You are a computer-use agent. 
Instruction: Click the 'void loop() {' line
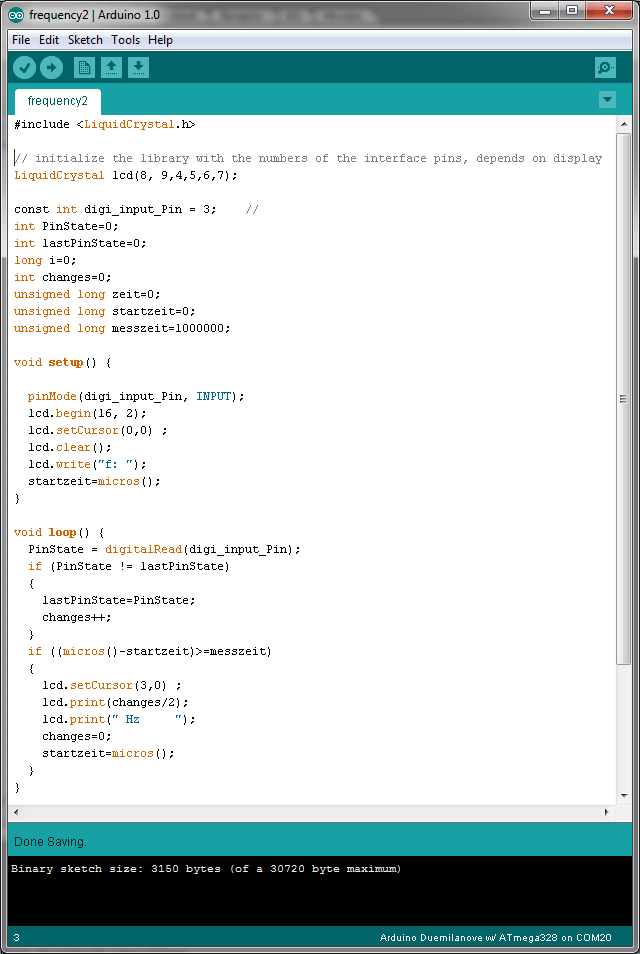59,533
